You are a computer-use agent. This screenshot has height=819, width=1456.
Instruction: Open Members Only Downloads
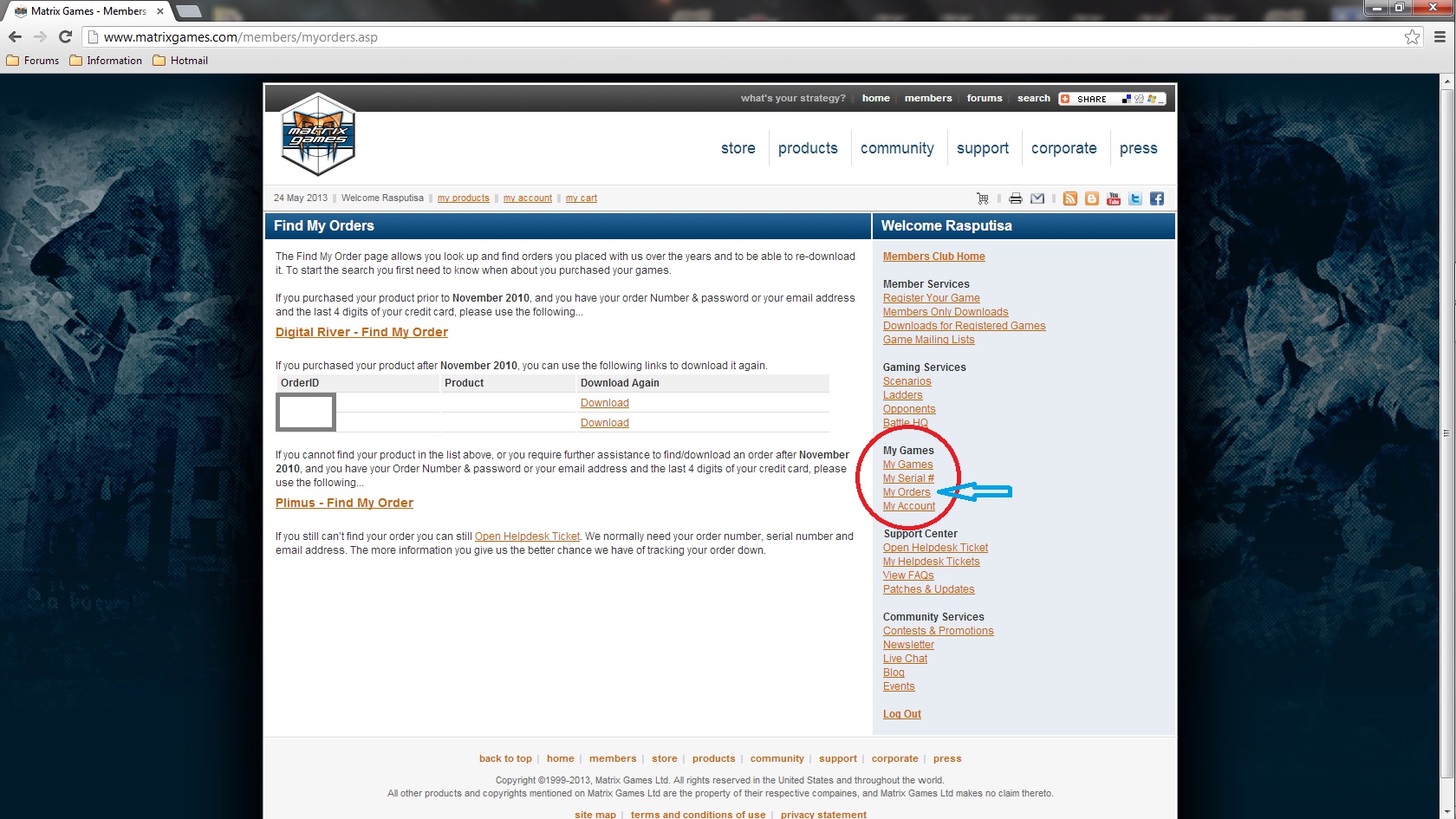pyautogui.click(x=946, y=312)
